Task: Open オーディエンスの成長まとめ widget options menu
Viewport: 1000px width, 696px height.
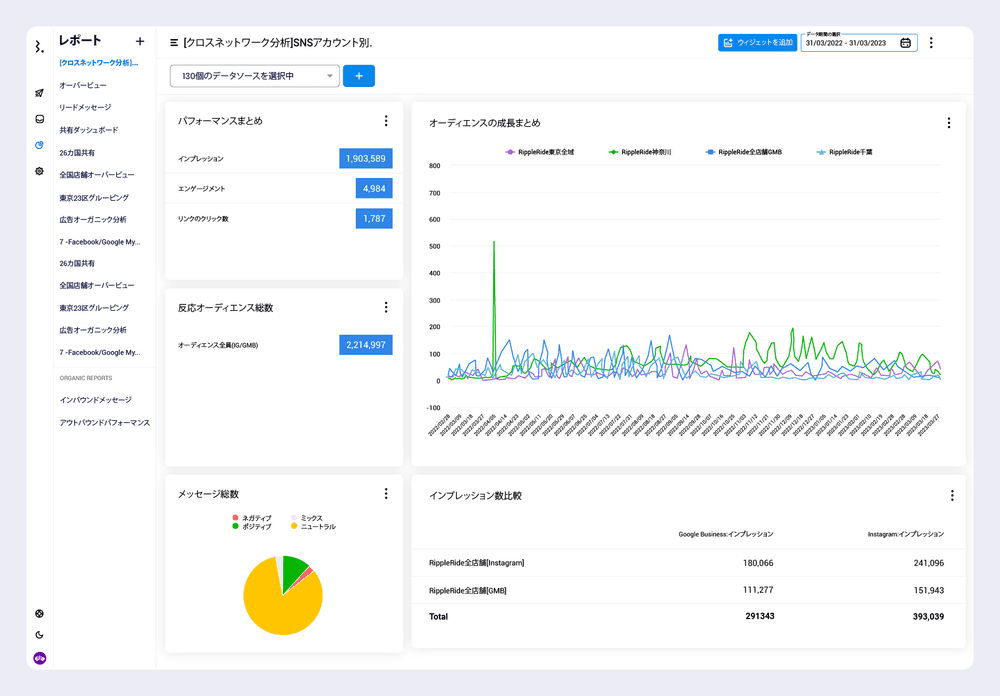Action: 948,123
